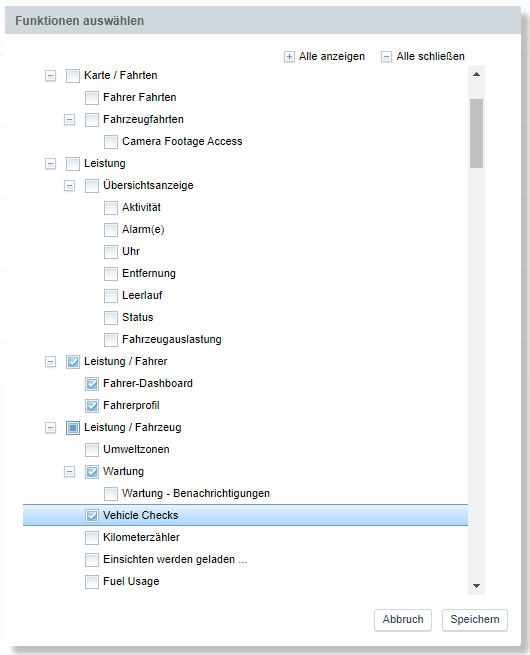Select the Fahrer-Dashboard tree label
Screen dimensions: 530x655
[x=148, y=383]
